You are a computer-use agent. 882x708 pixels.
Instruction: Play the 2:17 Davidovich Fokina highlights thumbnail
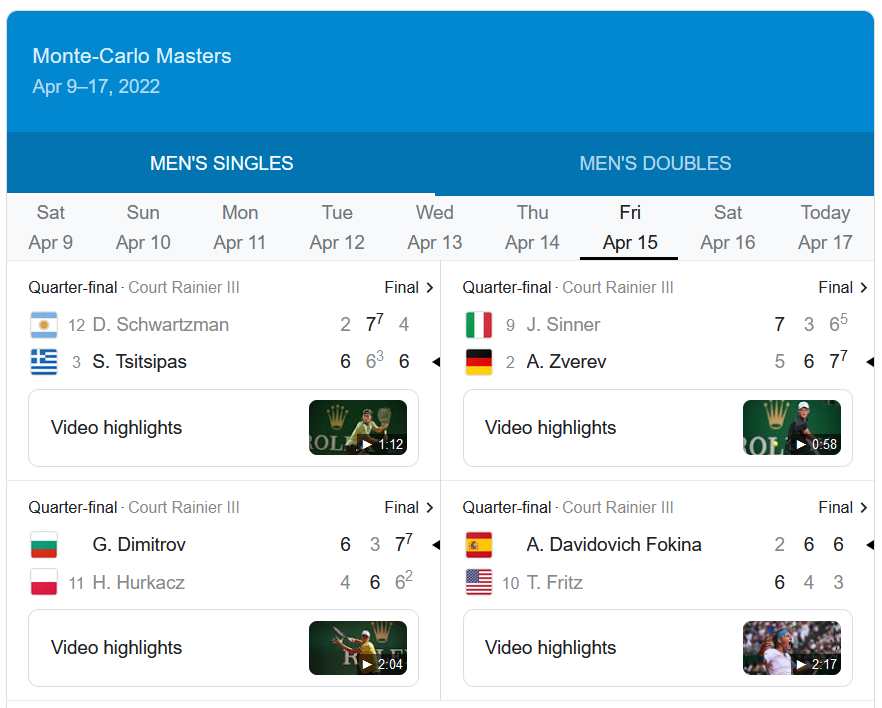tap(791, 647)
